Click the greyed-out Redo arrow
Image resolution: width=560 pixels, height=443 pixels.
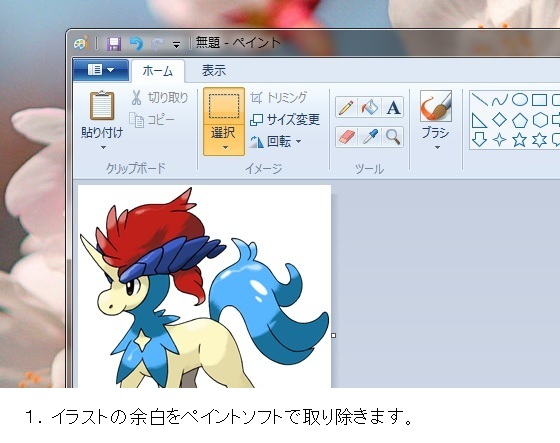coord(157,44)
